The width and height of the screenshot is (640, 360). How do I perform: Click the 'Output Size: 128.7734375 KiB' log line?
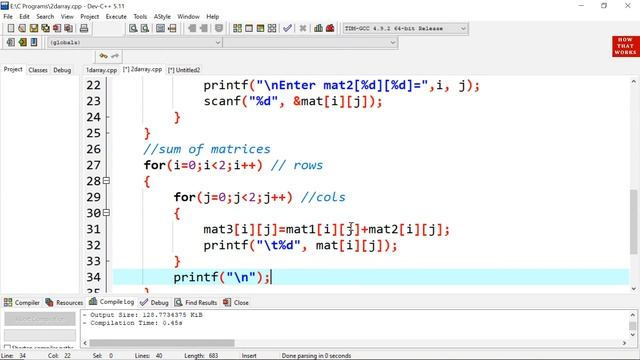pyautogui.click(x=143, y=315)
